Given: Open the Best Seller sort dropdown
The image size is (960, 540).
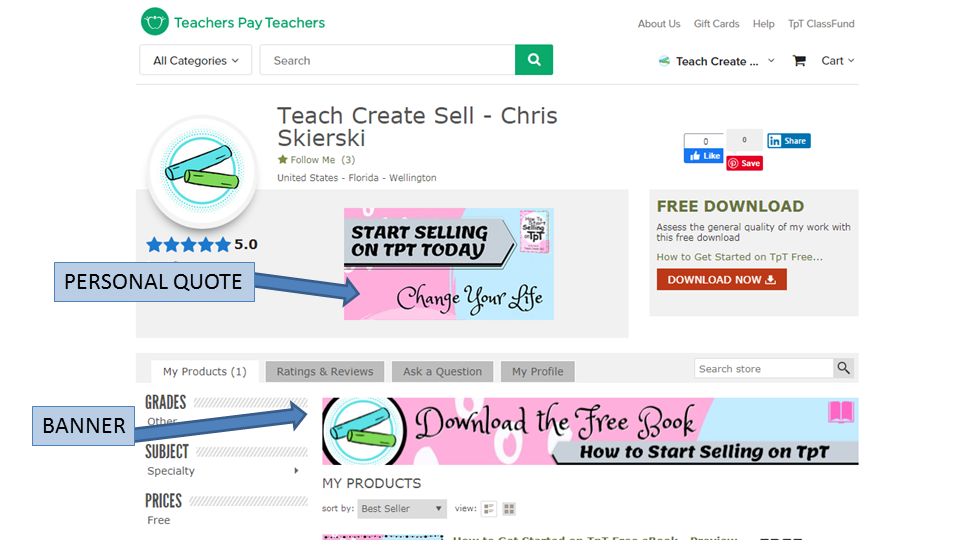Looking at the screenshot, I should [402, 509].
